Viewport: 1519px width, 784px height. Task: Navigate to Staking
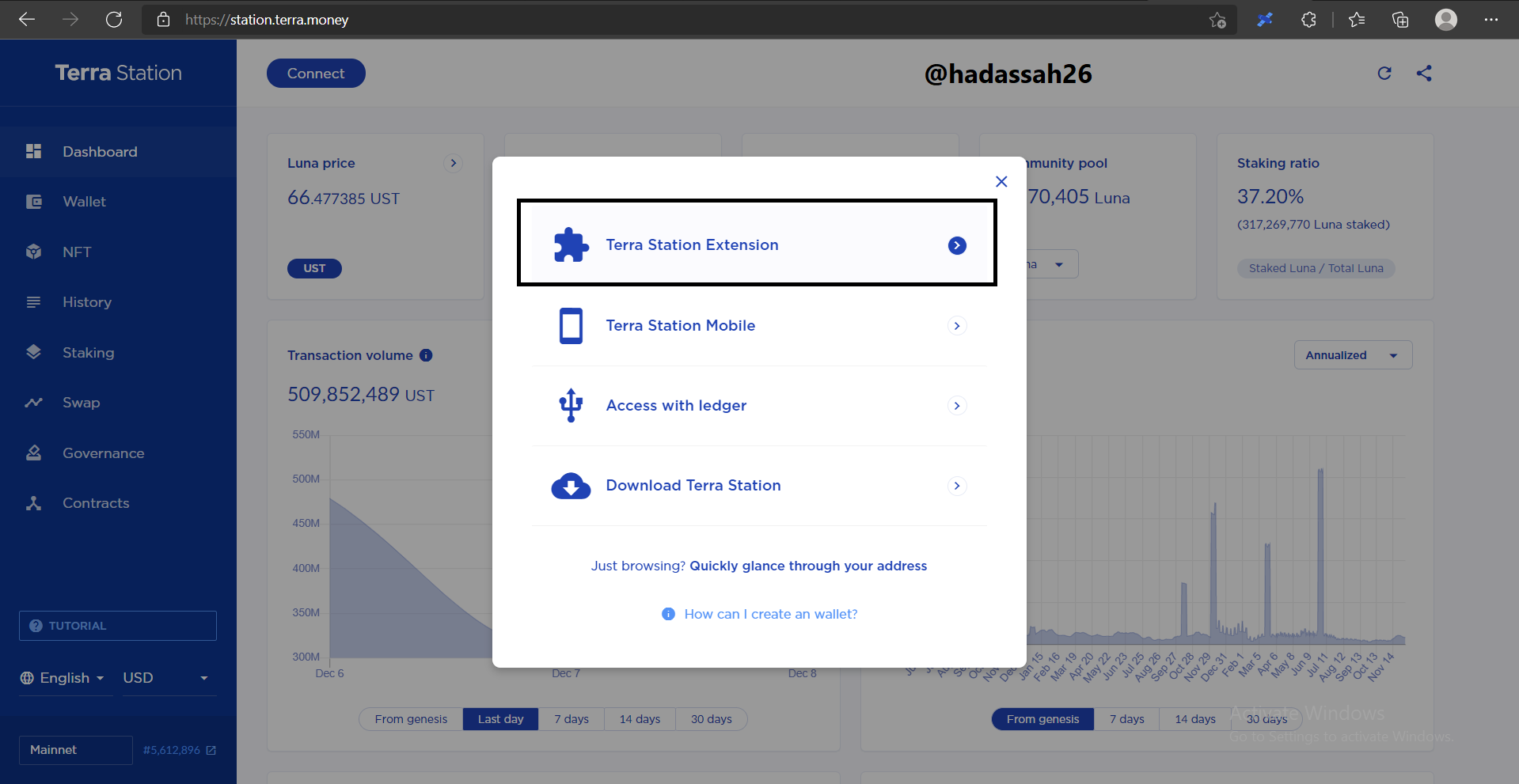119,353
